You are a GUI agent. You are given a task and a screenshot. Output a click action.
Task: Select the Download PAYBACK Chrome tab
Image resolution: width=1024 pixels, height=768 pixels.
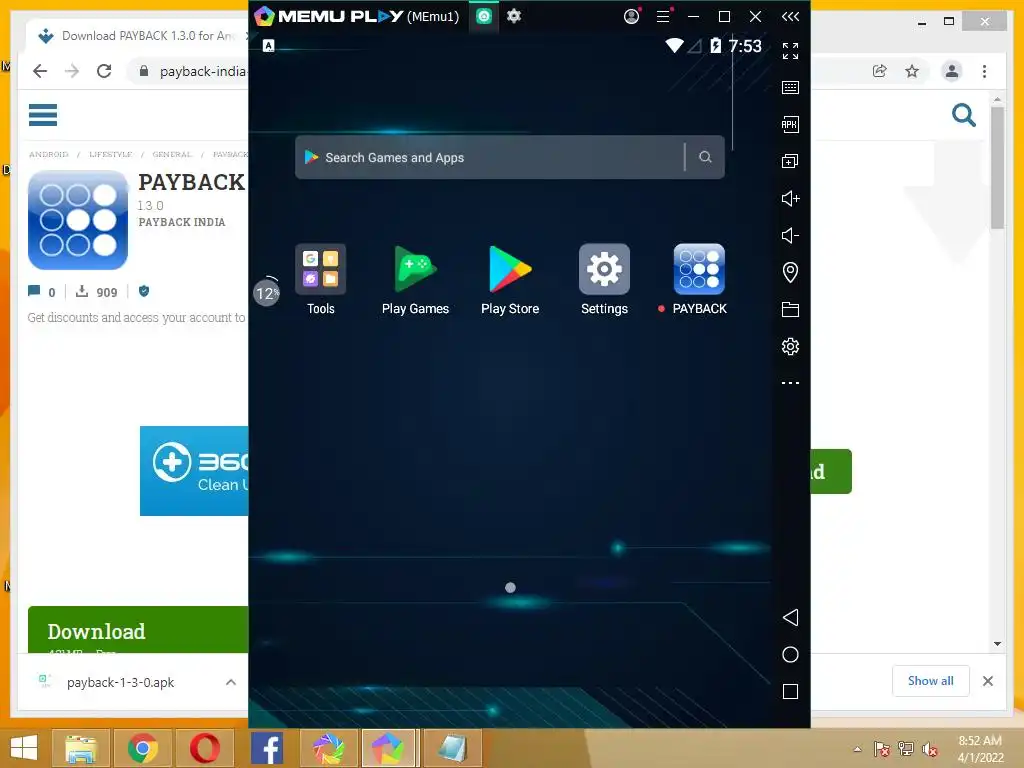(137, 36)
